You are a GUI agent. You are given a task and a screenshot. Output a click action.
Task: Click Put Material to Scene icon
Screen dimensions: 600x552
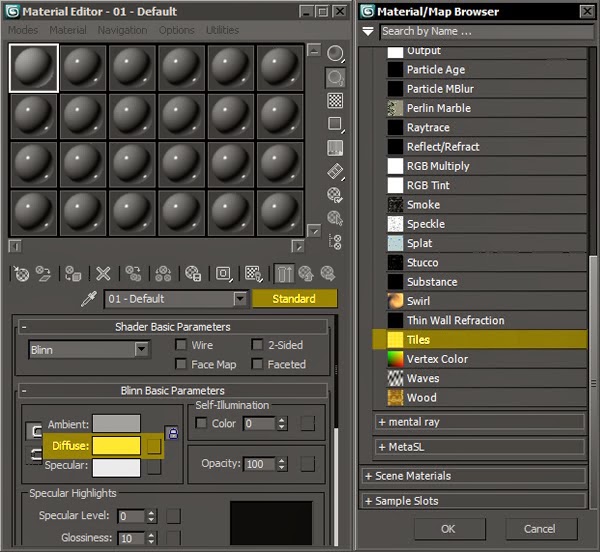[x=44, y=274]
